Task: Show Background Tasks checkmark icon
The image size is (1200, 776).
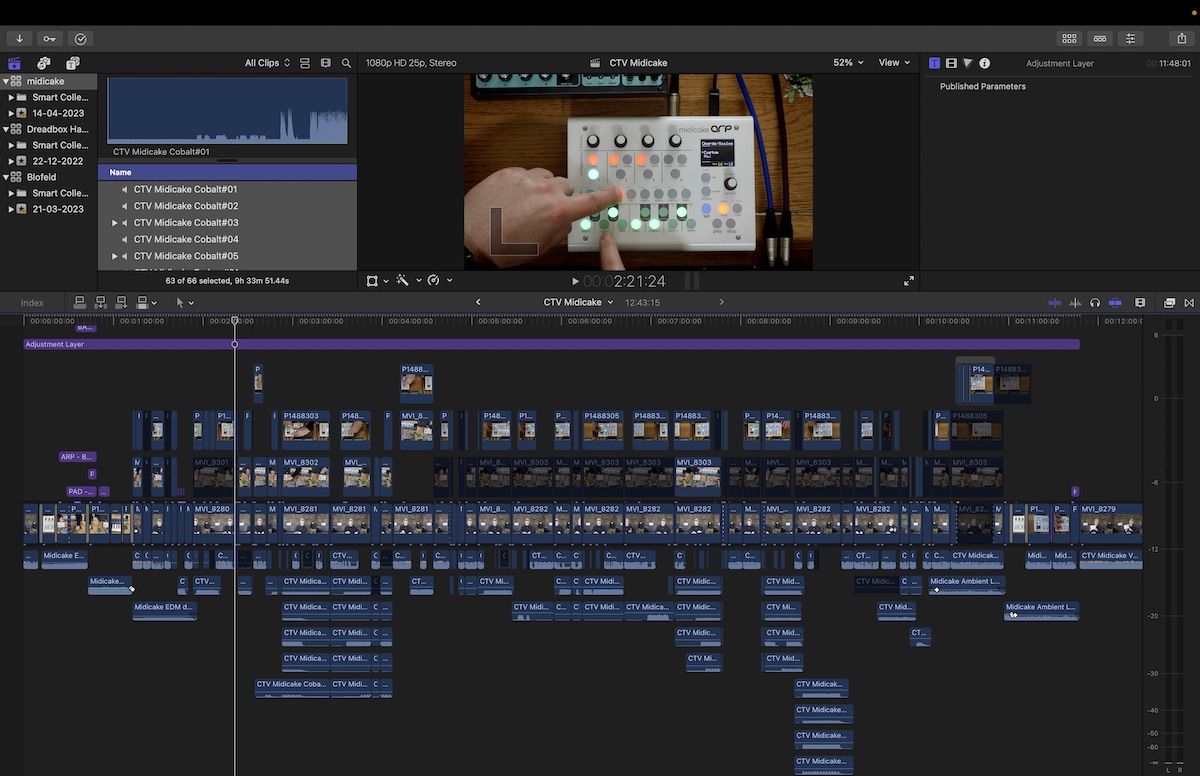Action: click(81, 38)
